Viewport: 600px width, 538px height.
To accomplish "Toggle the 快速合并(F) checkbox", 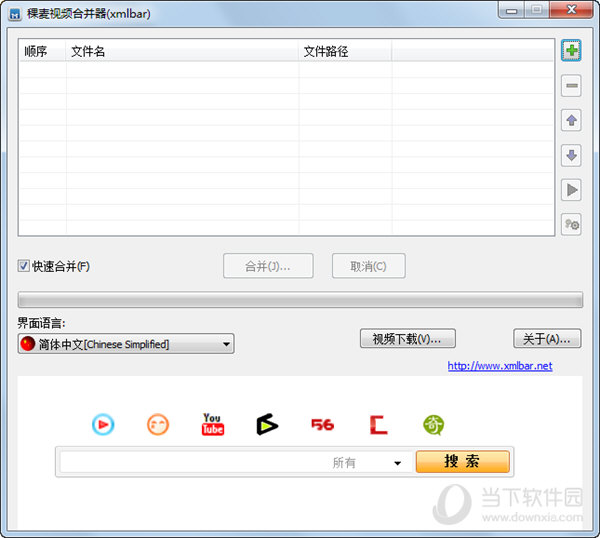I will point(23,266).
